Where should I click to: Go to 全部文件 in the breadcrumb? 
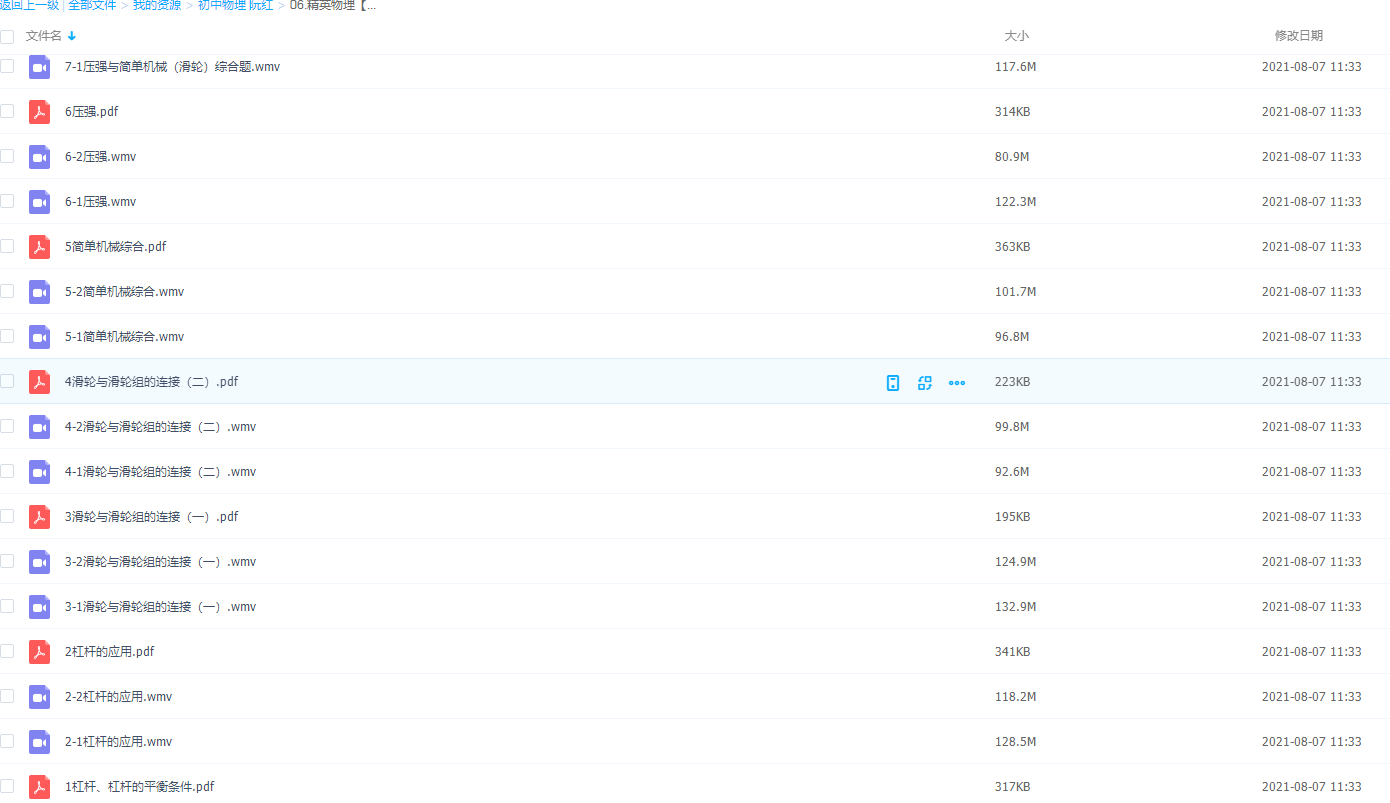[x=92, y=5]
